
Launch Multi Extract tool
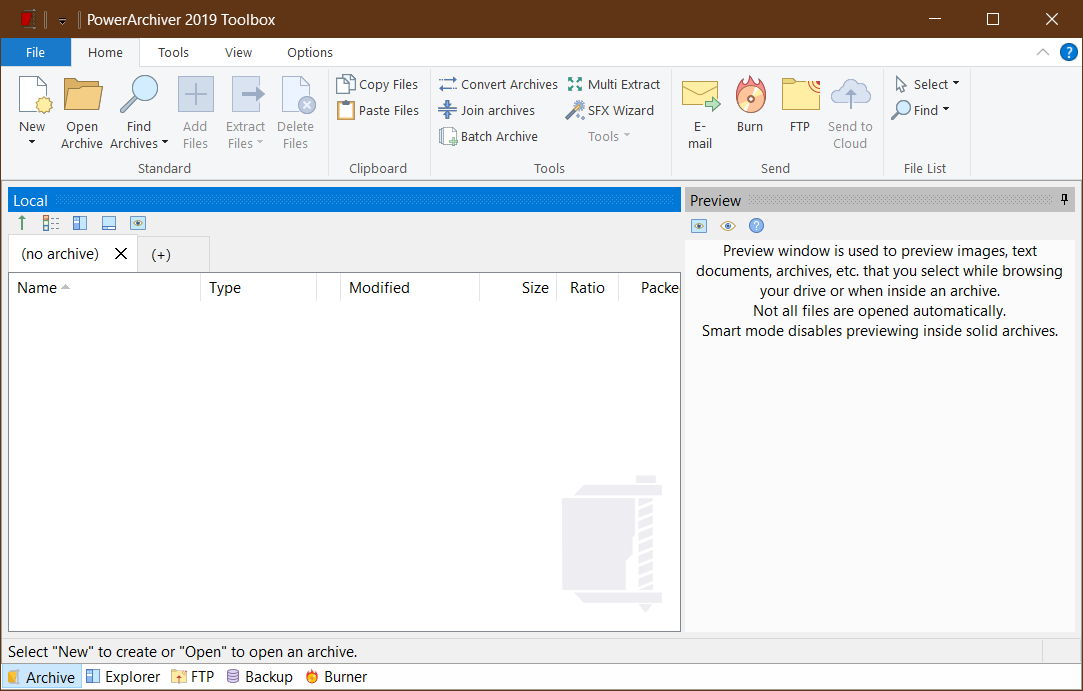point(613,84)
